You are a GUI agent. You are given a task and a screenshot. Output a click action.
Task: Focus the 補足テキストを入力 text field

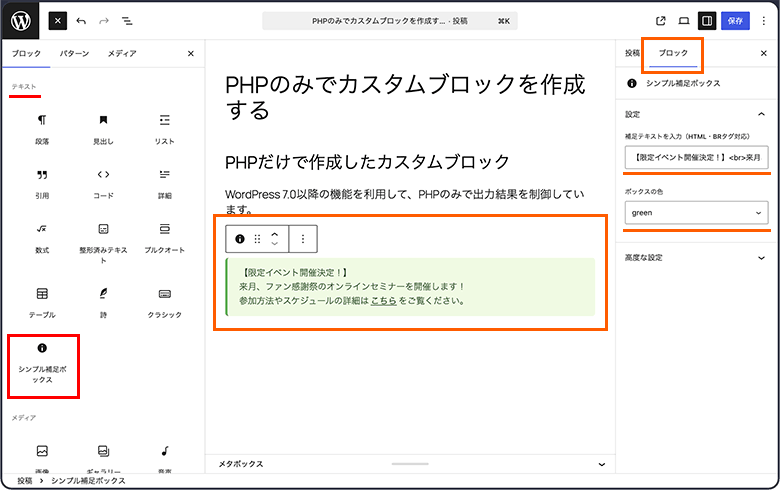point(696,158)
